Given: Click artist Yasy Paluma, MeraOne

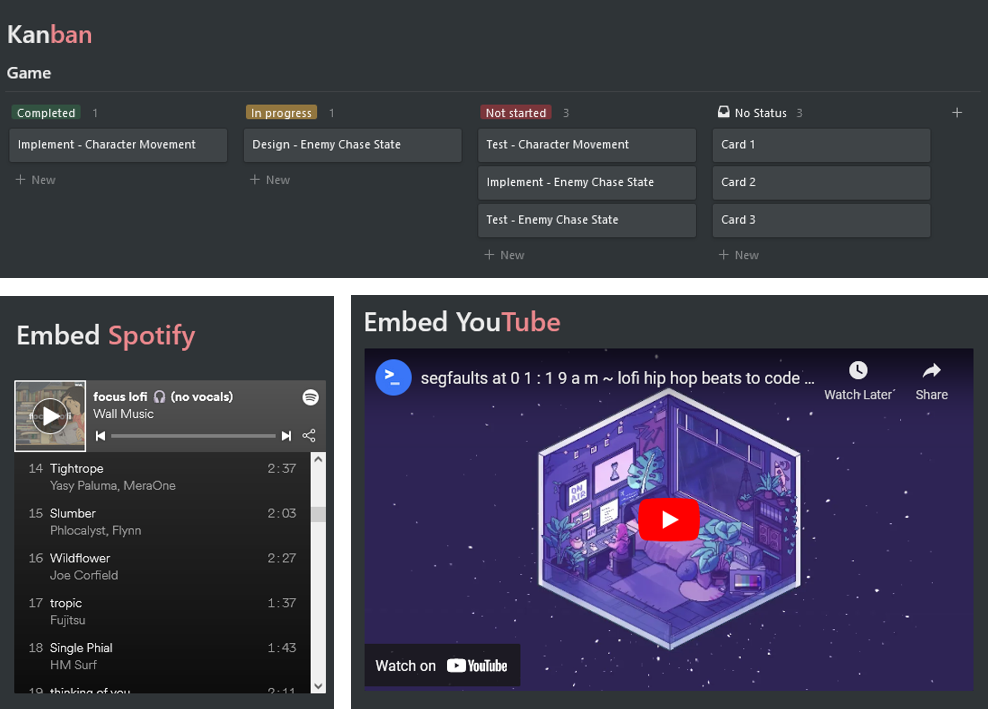Looking at the screenshot, I should [113, 486].
